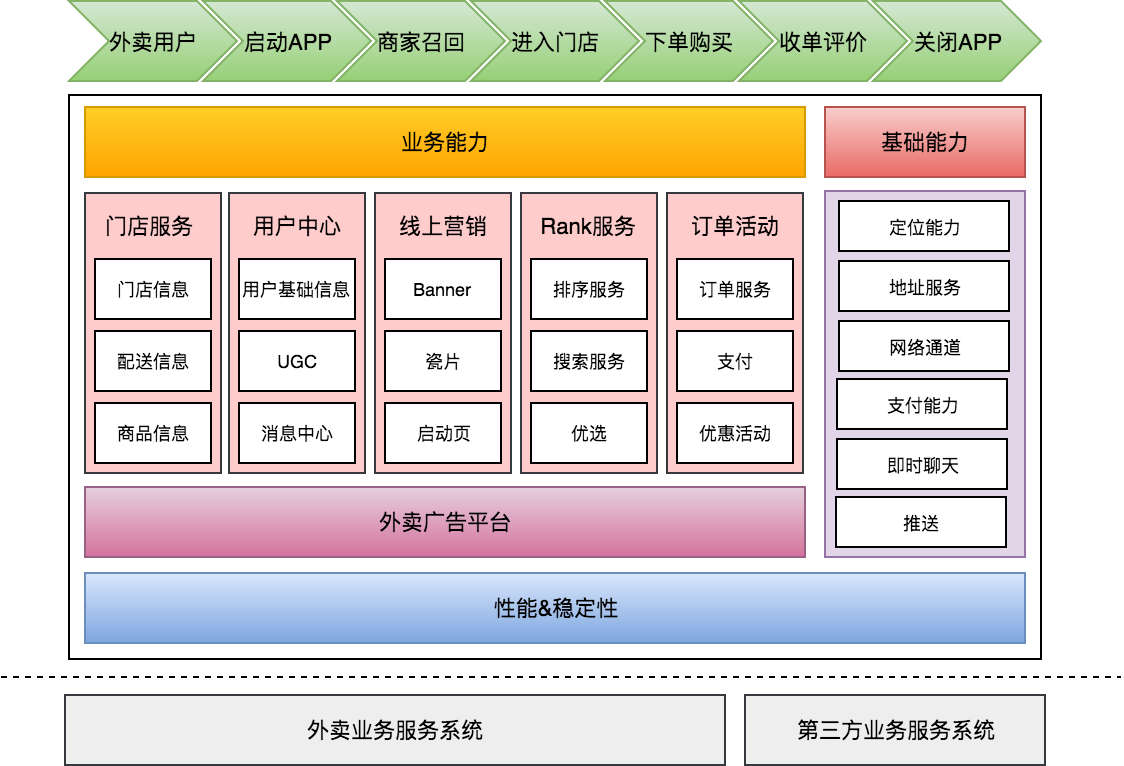This screenshot has height=766, width=1124.
Task: Click the UGC item in 用户中心
Action: [x=295, y=360]
